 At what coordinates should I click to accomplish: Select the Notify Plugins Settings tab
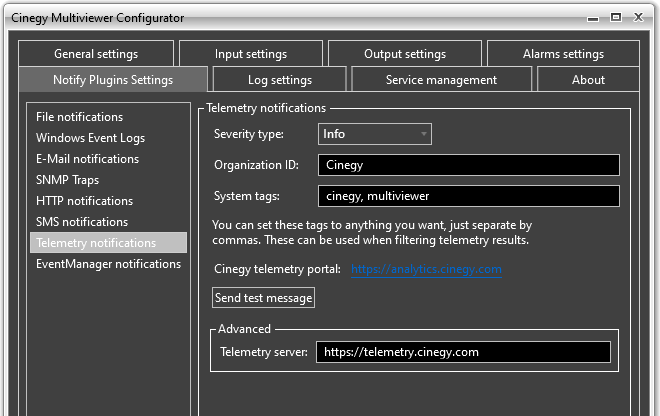(113, 79)
